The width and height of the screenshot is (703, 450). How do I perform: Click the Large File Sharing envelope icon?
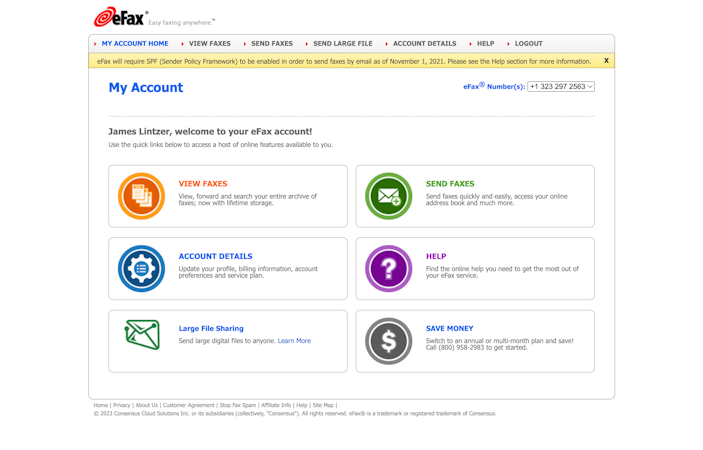tap(142, 334)
